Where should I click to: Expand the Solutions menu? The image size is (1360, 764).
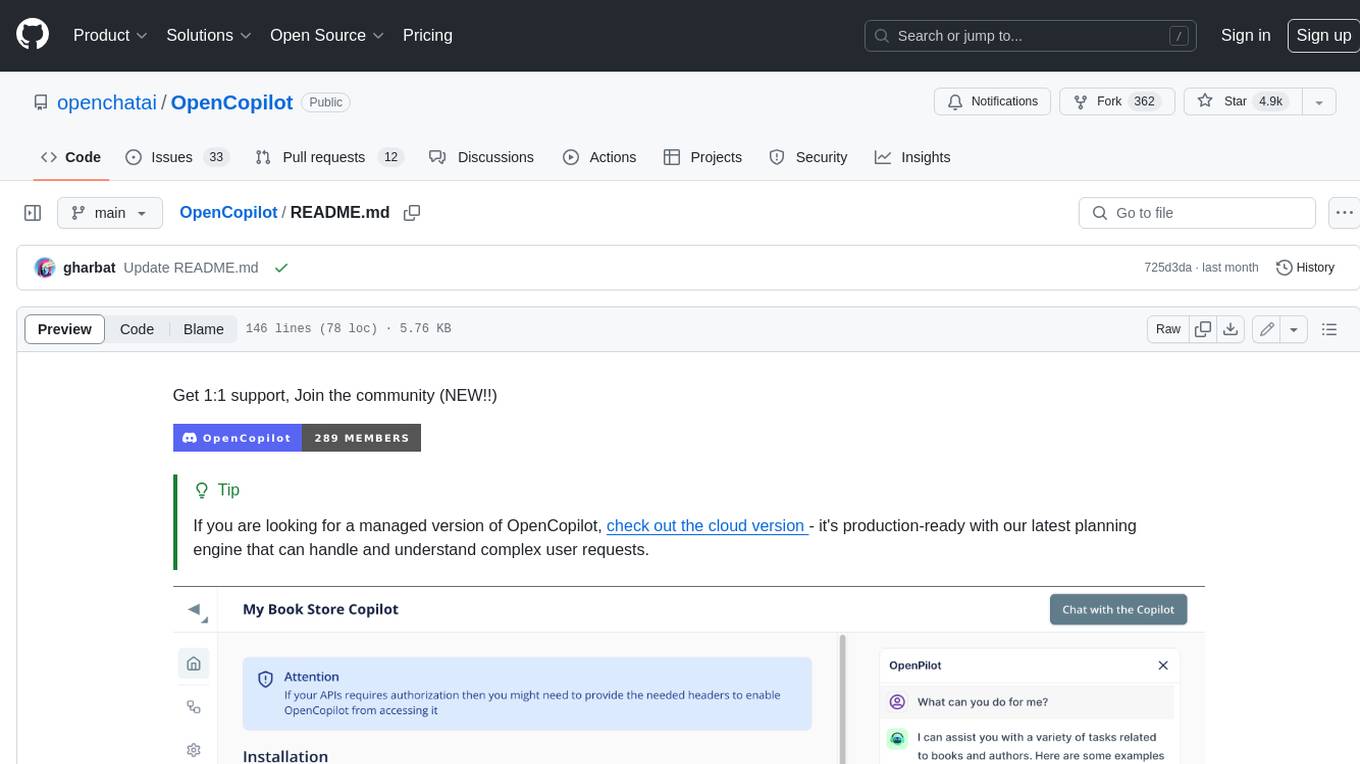click(209, 35)
